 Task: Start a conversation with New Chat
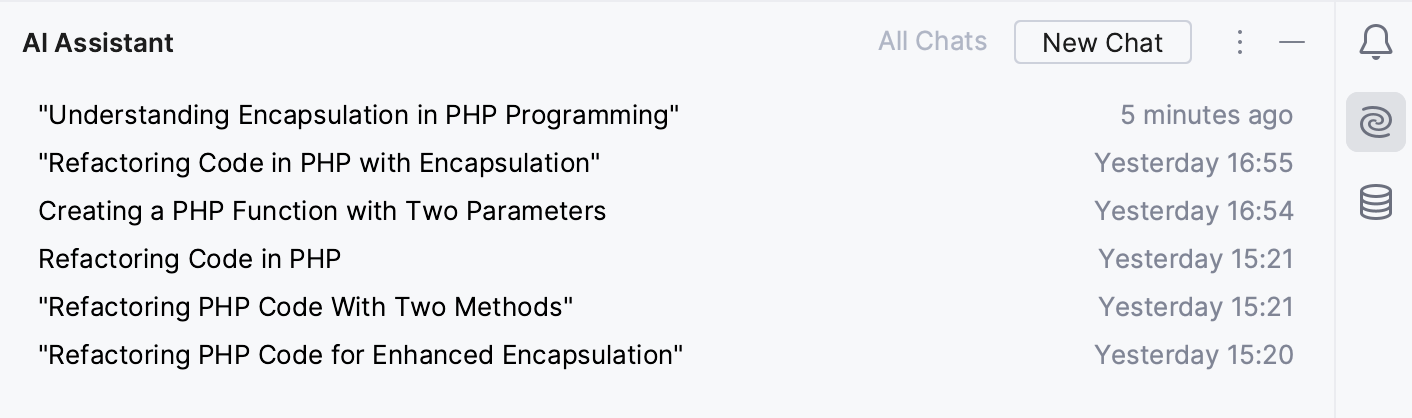1103,42
